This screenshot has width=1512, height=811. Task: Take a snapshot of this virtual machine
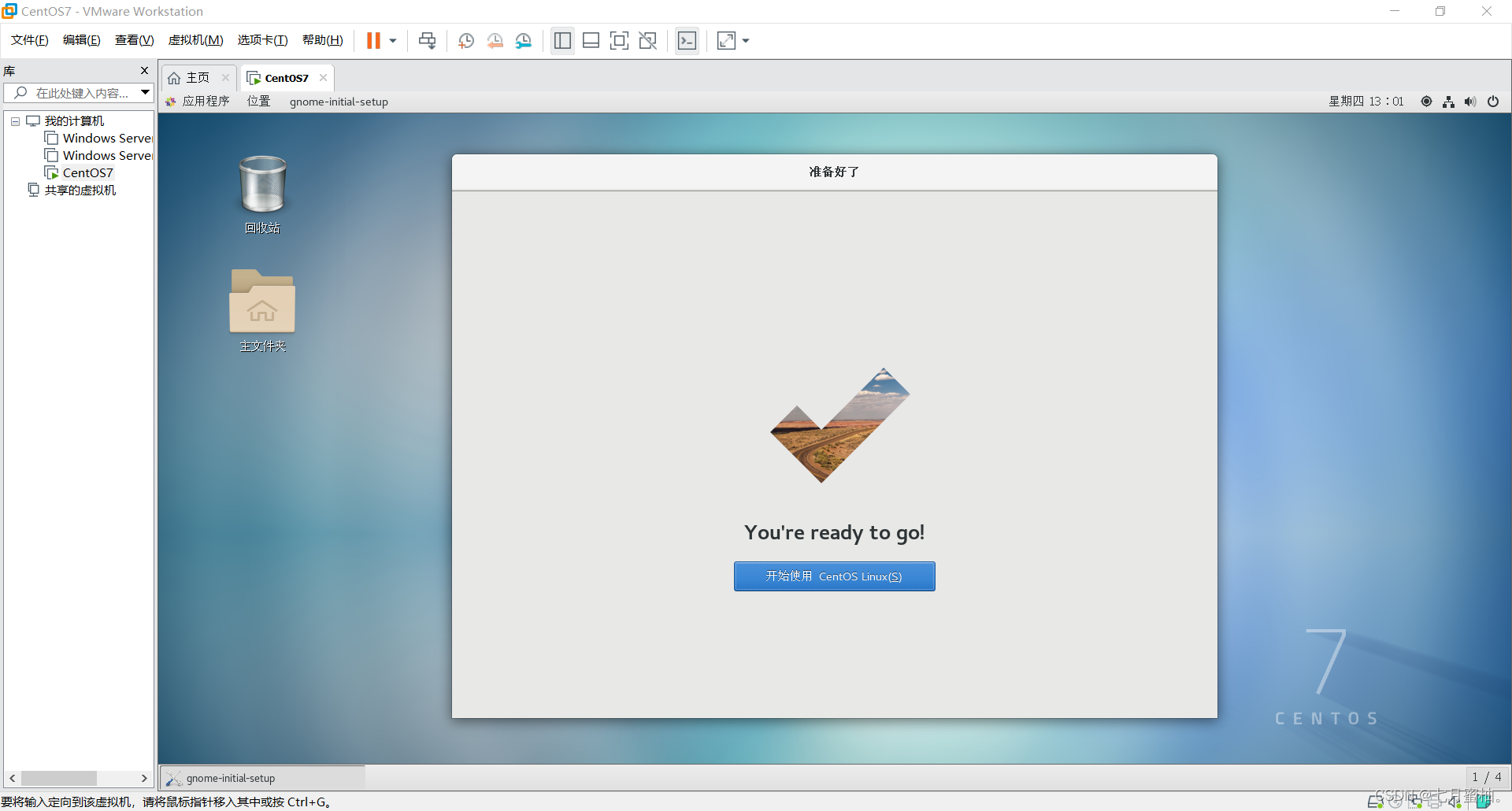tap(466, 40)
